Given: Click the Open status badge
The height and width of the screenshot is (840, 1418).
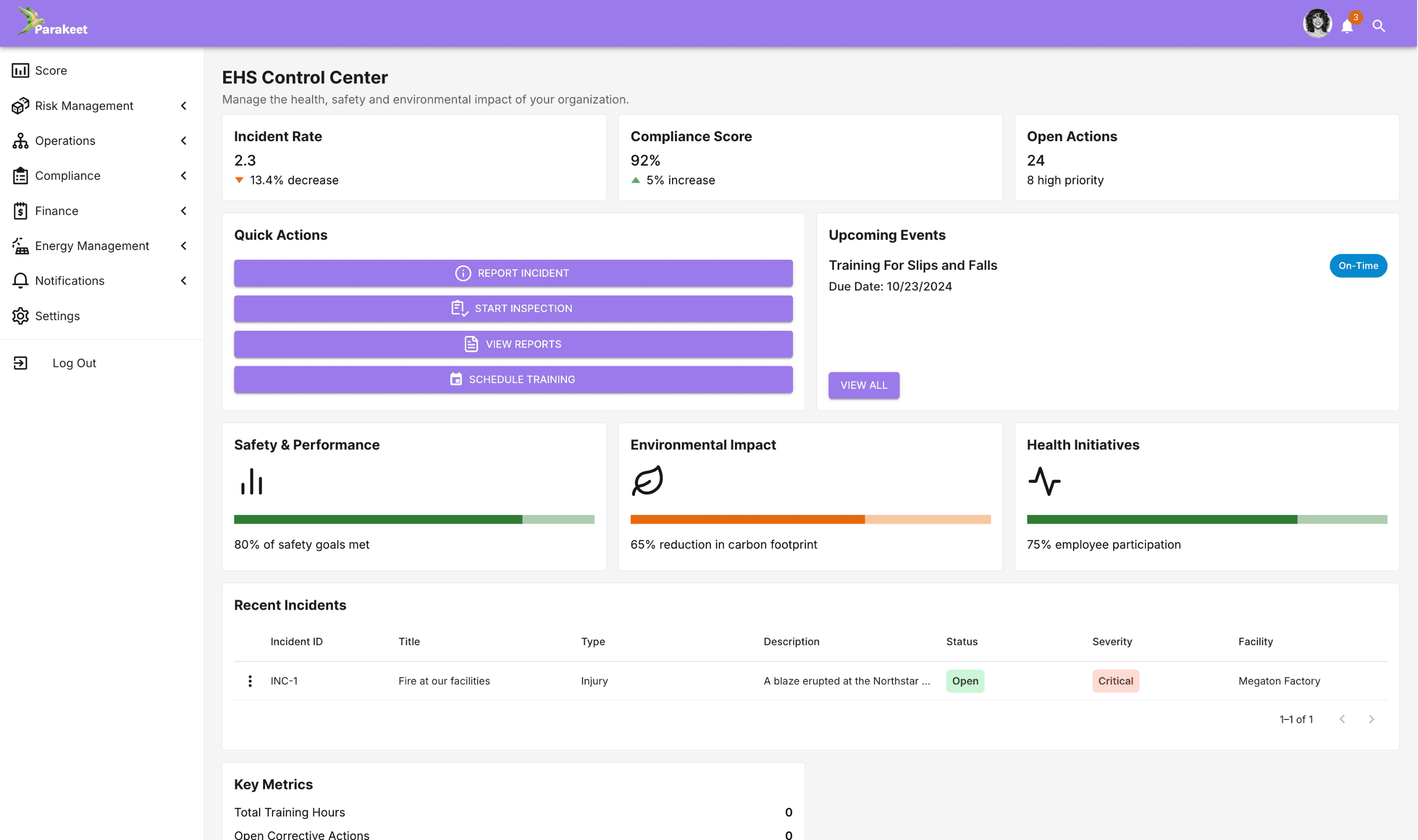Looking at the screenshot, I should pos(965,681).
